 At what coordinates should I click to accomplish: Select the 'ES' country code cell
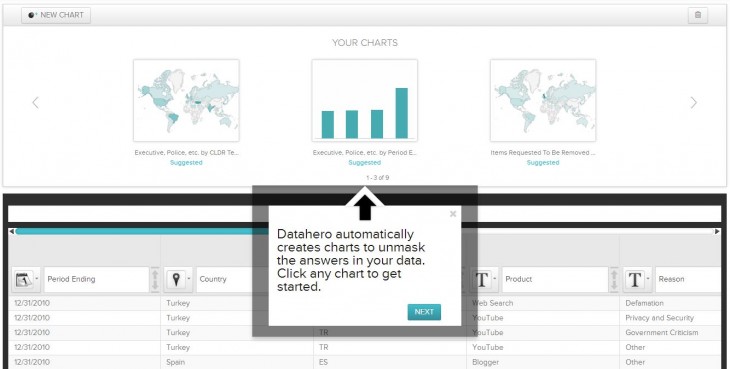pos(390,362)
